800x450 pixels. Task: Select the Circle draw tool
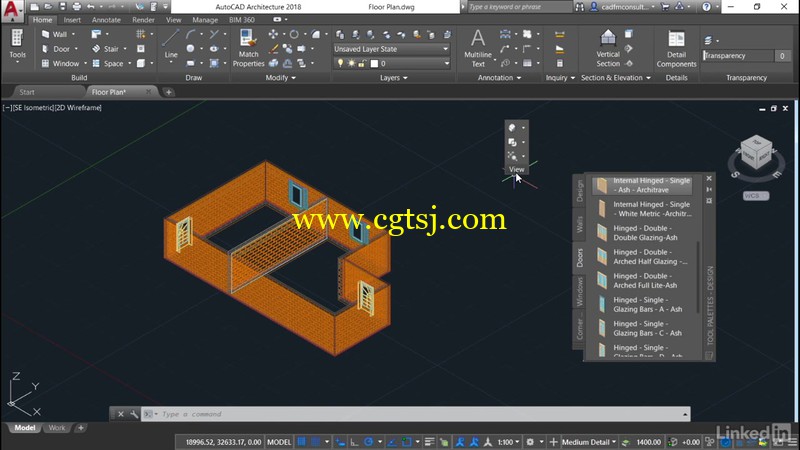point(190,48)
